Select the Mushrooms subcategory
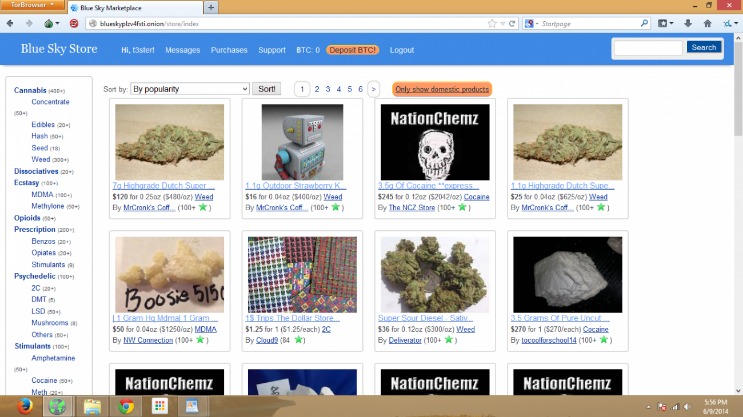This screenshot has height=417, width=743. click(x=50, y=323)
